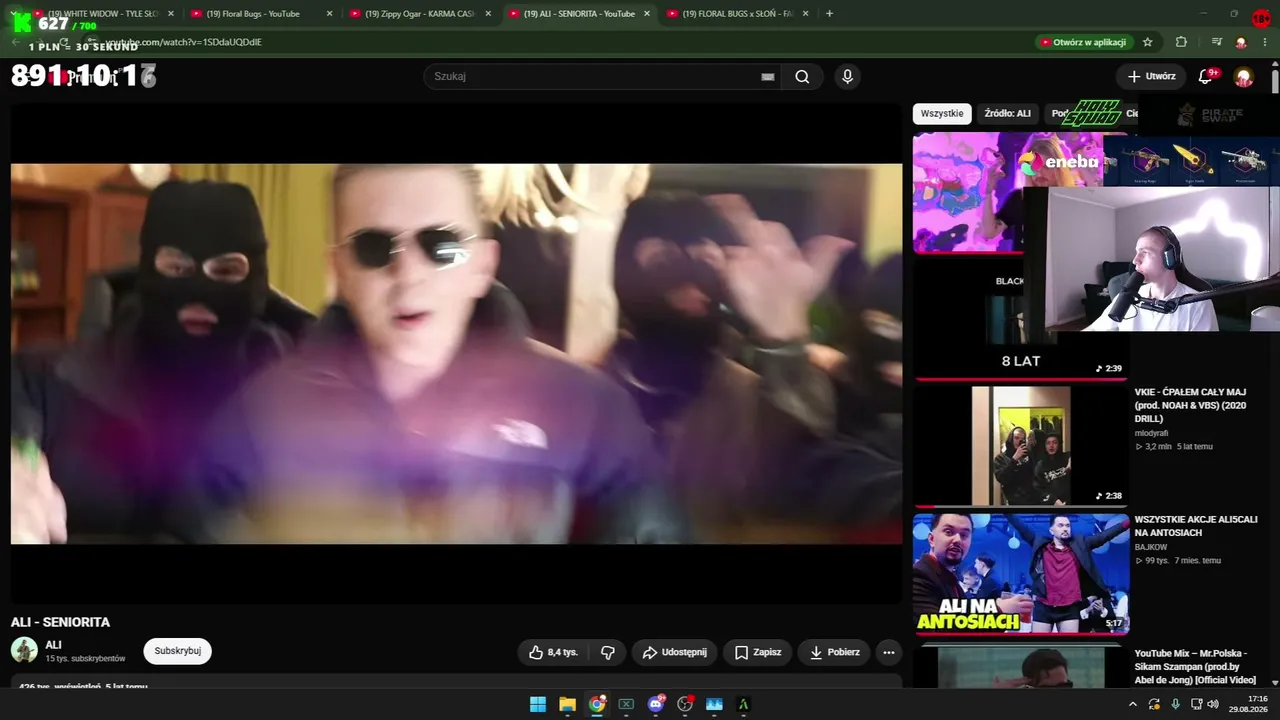Click Otwórz w aplikacji button
The width and height of the screenshot is (1280, 720).
pyautogui.click(x=1084, y=42)
